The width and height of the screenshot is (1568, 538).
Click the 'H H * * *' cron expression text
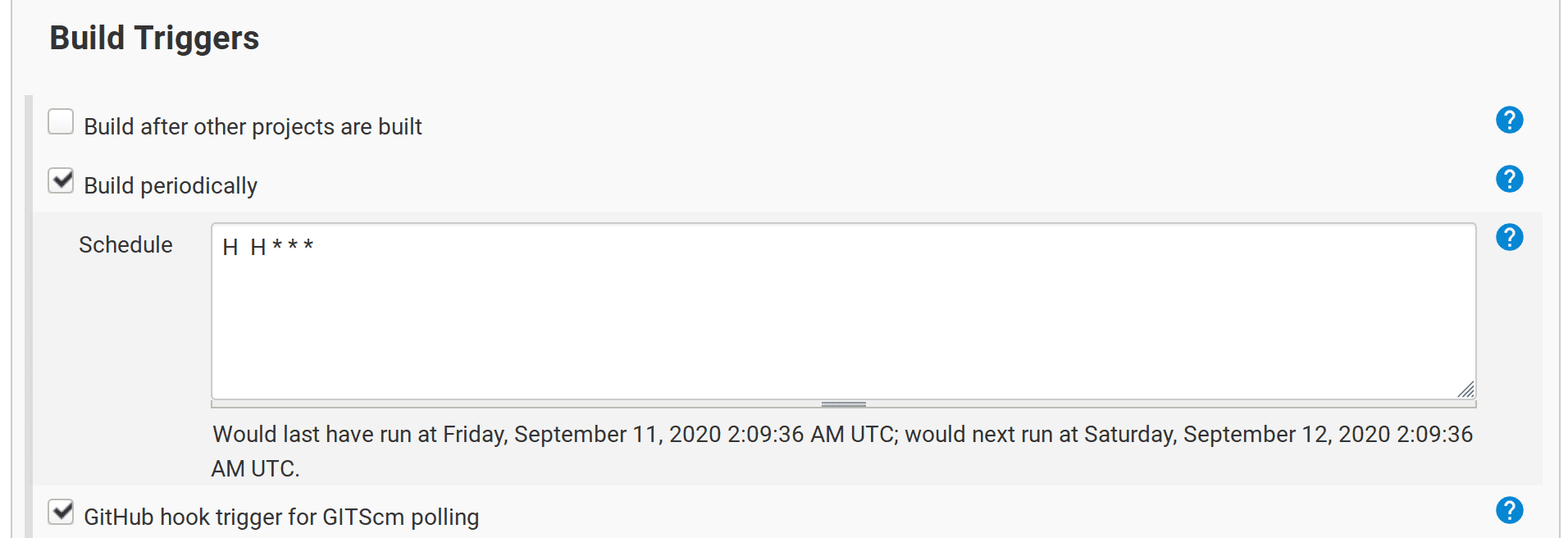[x=268, y=247]
